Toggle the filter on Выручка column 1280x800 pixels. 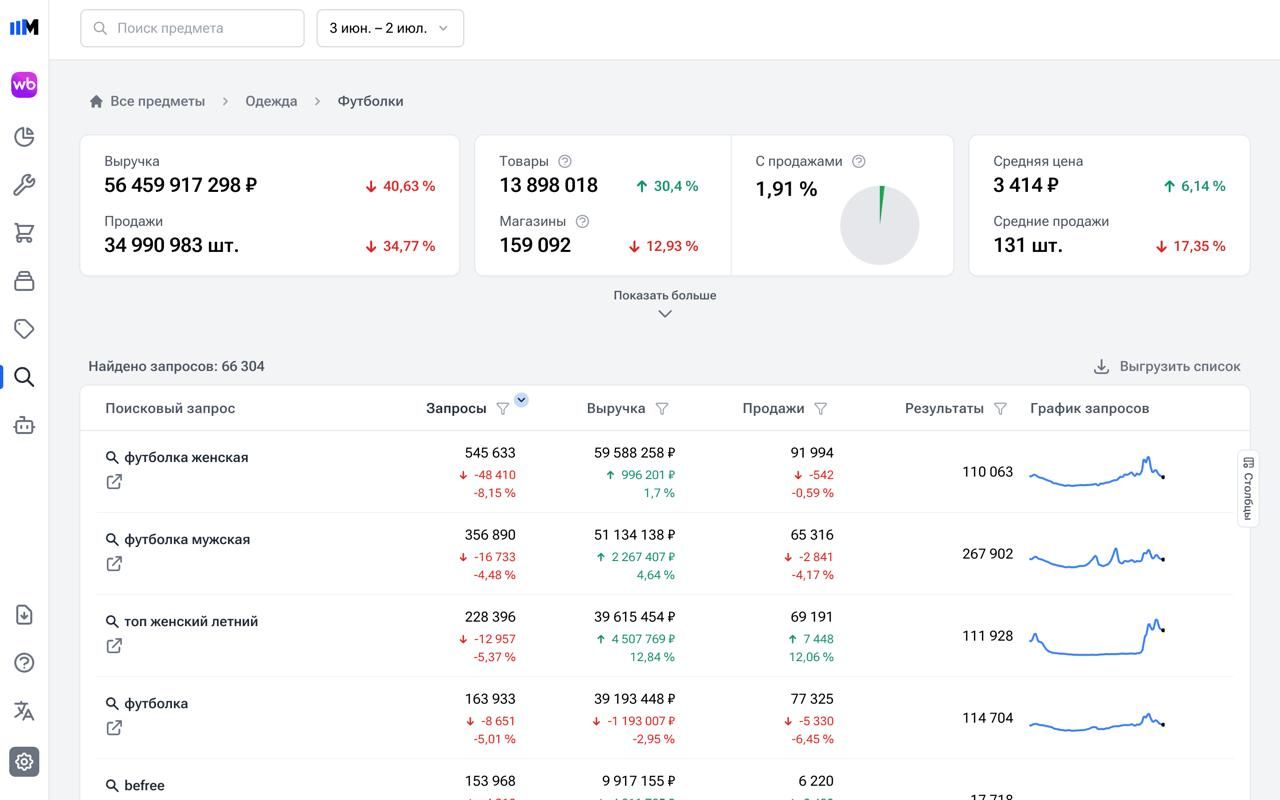662,408
